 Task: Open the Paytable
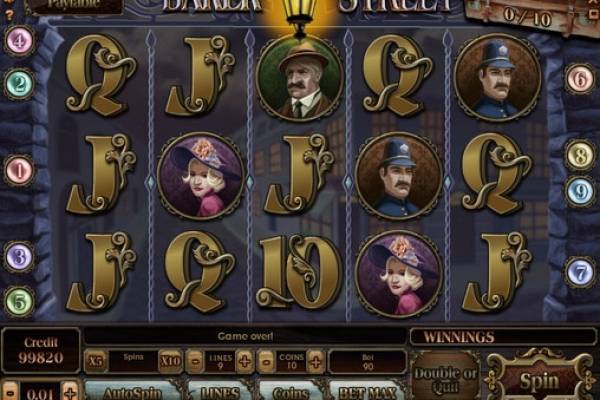click(75, 6)
